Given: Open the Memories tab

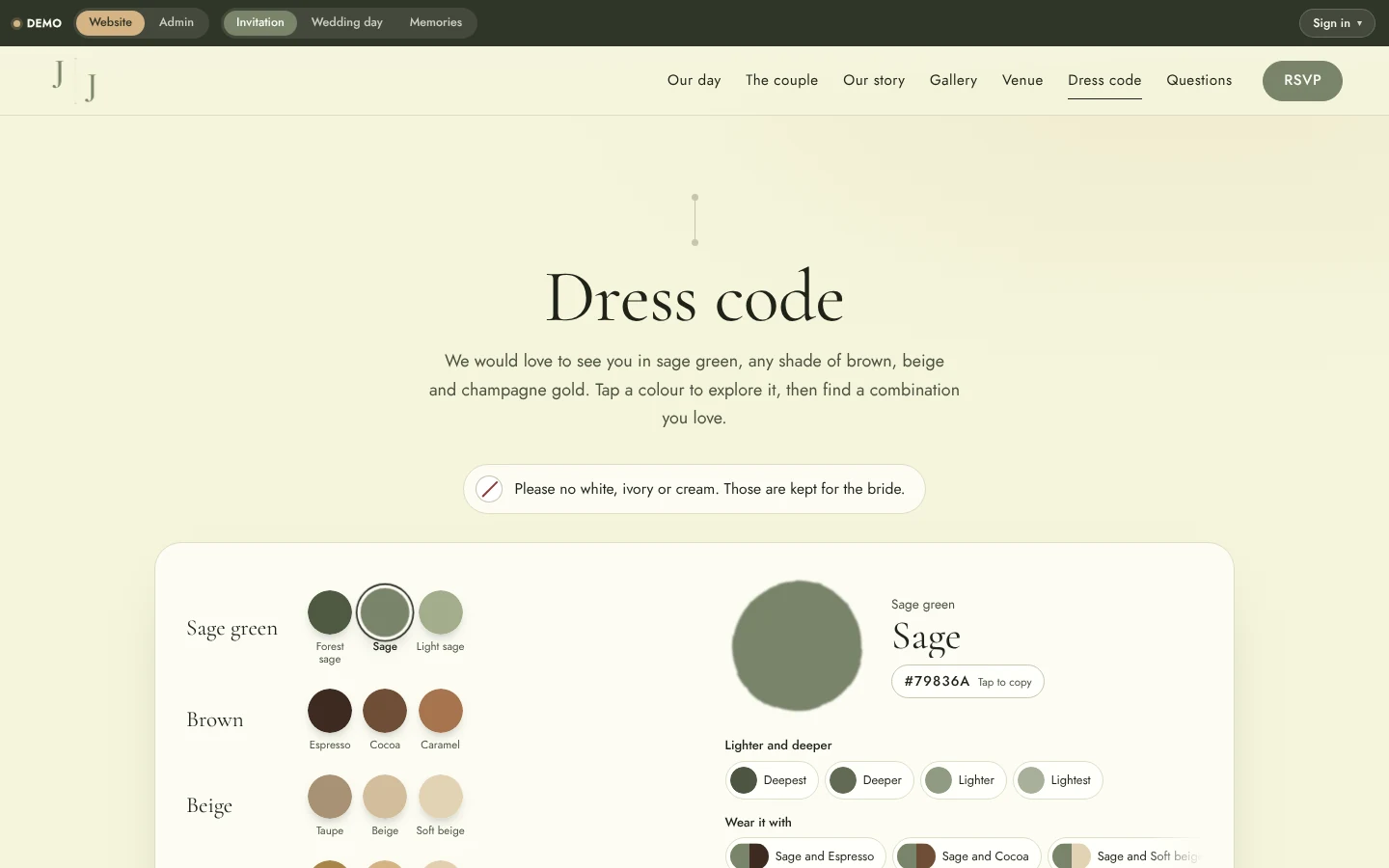Looking at the screenshot, I should (436, 22).
